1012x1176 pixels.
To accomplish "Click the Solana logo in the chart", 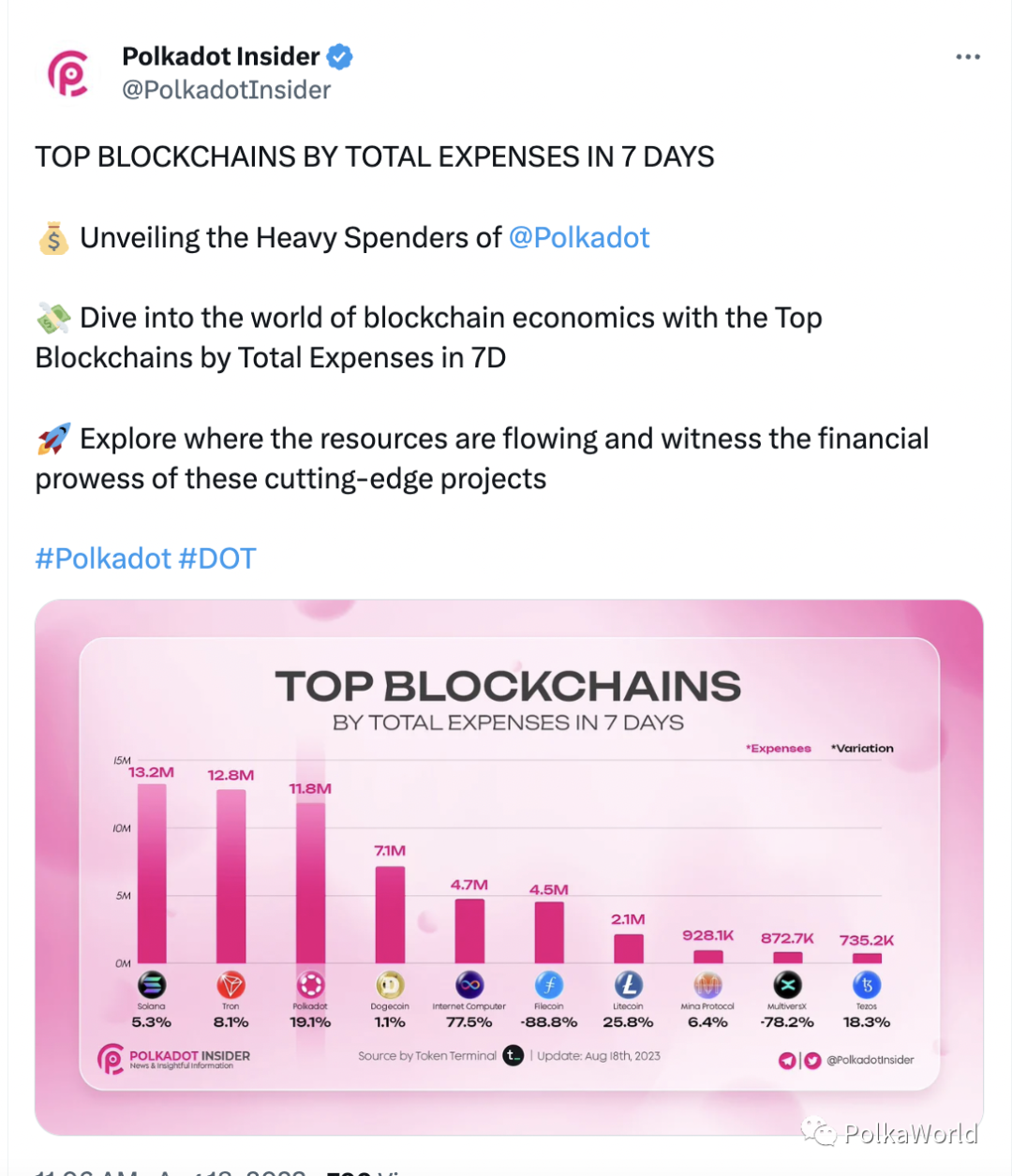I will (152, 985).
